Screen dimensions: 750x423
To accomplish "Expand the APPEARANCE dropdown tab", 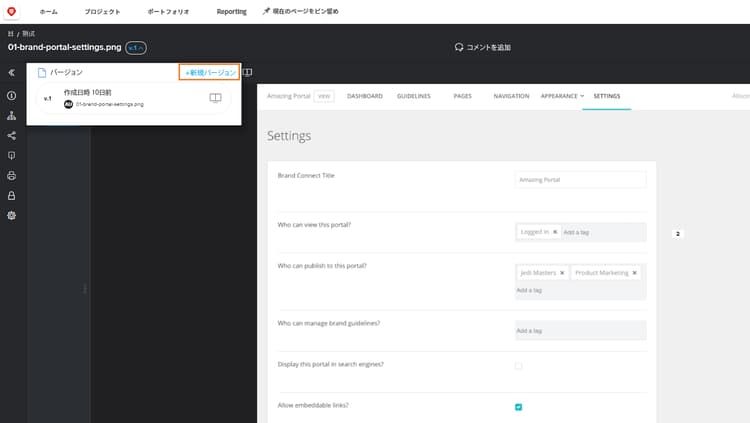I will pyautogui.click(x=562, y=96).
